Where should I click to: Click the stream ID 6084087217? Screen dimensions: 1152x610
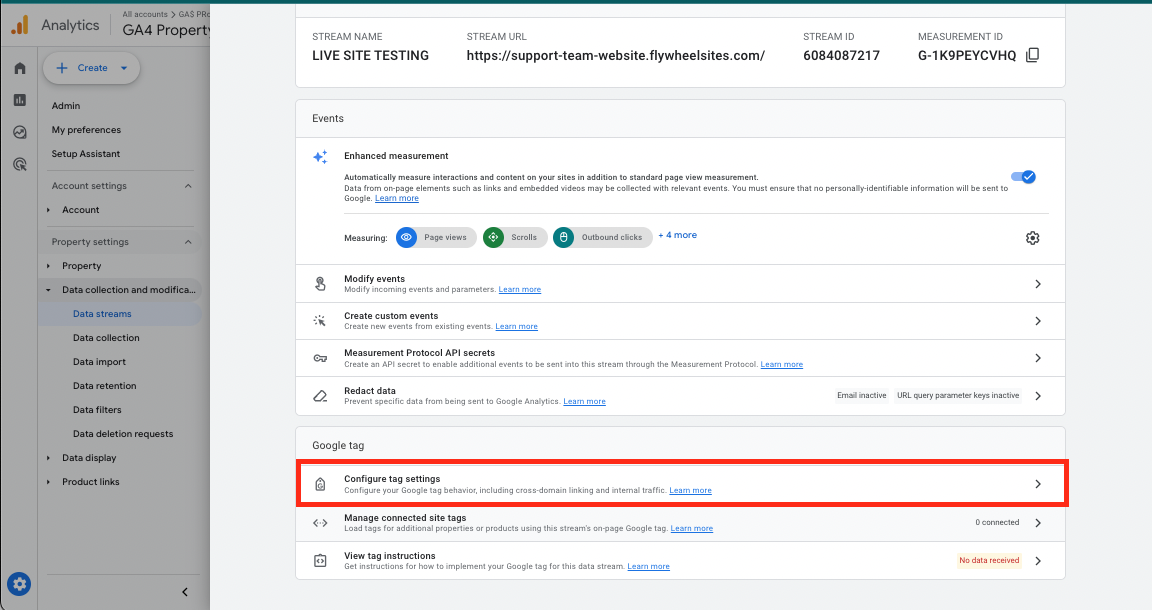pos(841,56)
